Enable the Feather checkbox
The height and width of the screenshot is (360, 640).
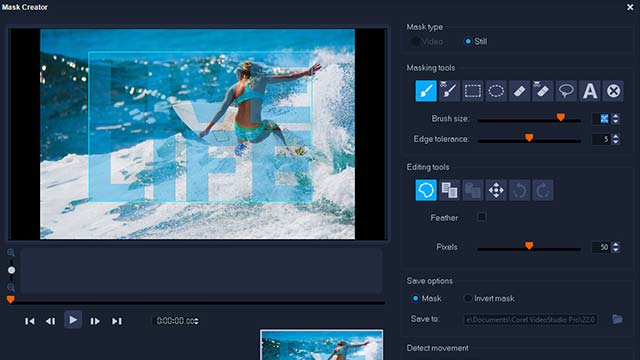point(482,217)
